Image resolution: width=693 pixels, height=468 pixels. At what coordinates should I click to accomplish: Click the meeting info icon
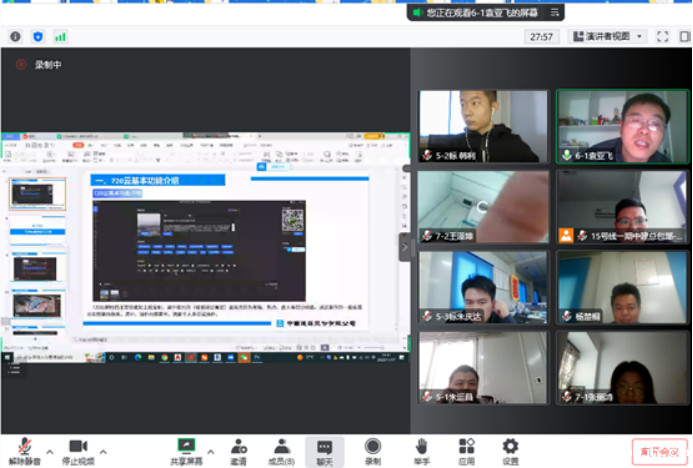pyautogui.click(x=15, y=36)
